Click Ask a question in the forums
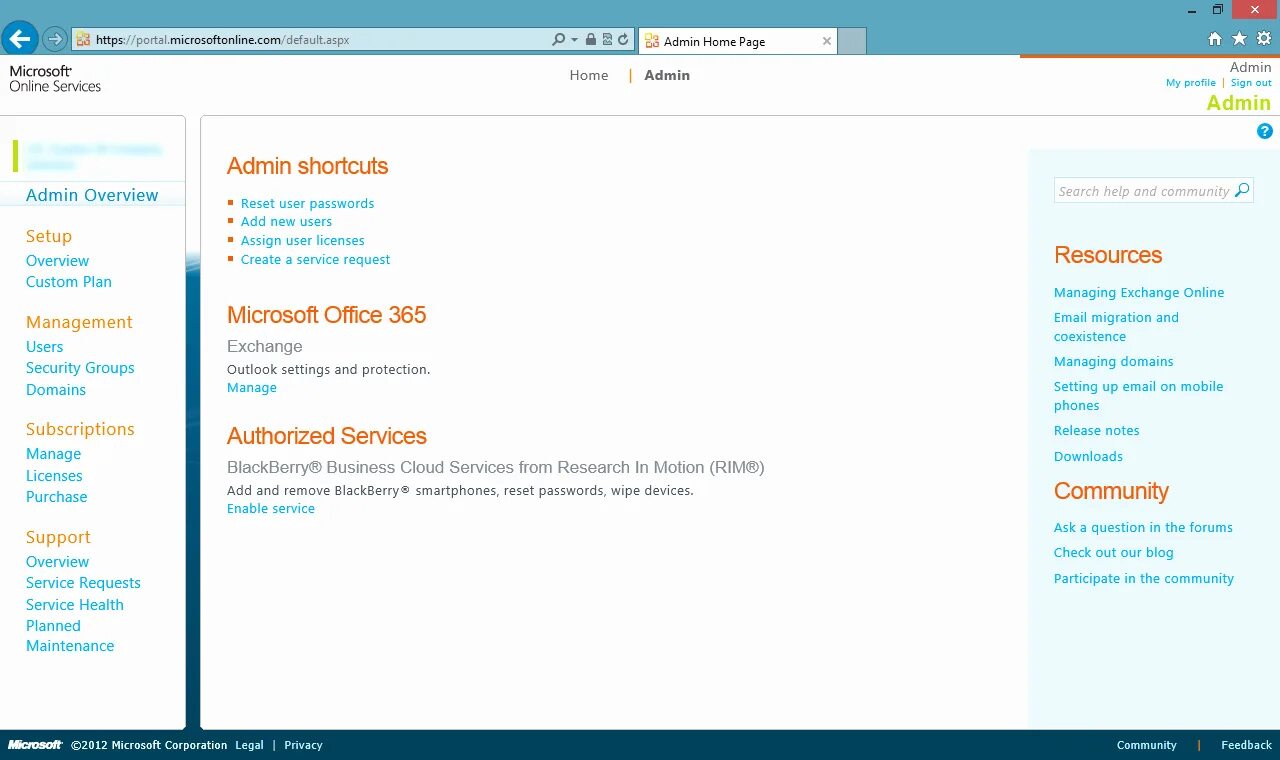Screen dimensions: 1280x760 click(x=1143, y=528)
